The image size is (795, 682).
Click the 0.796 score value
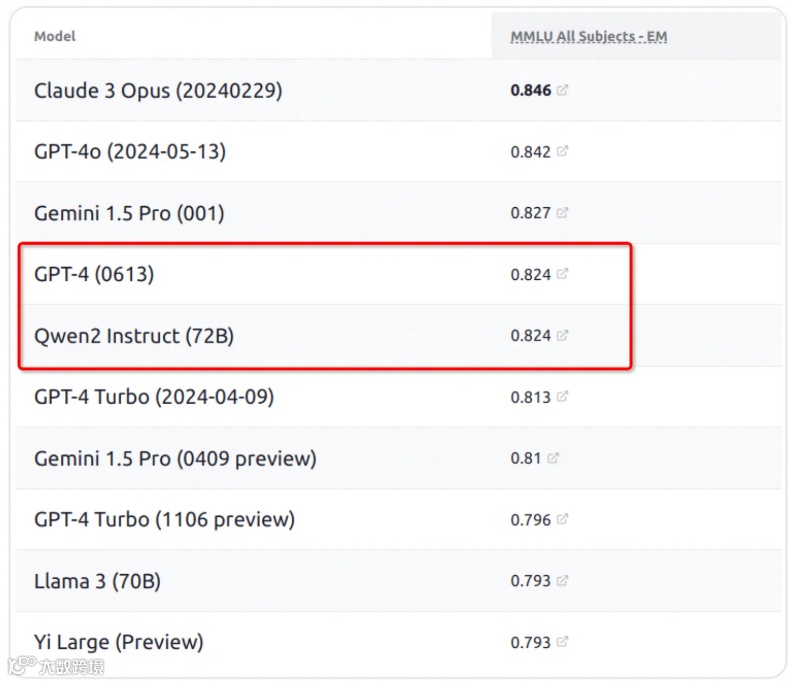tap(530, 520)
